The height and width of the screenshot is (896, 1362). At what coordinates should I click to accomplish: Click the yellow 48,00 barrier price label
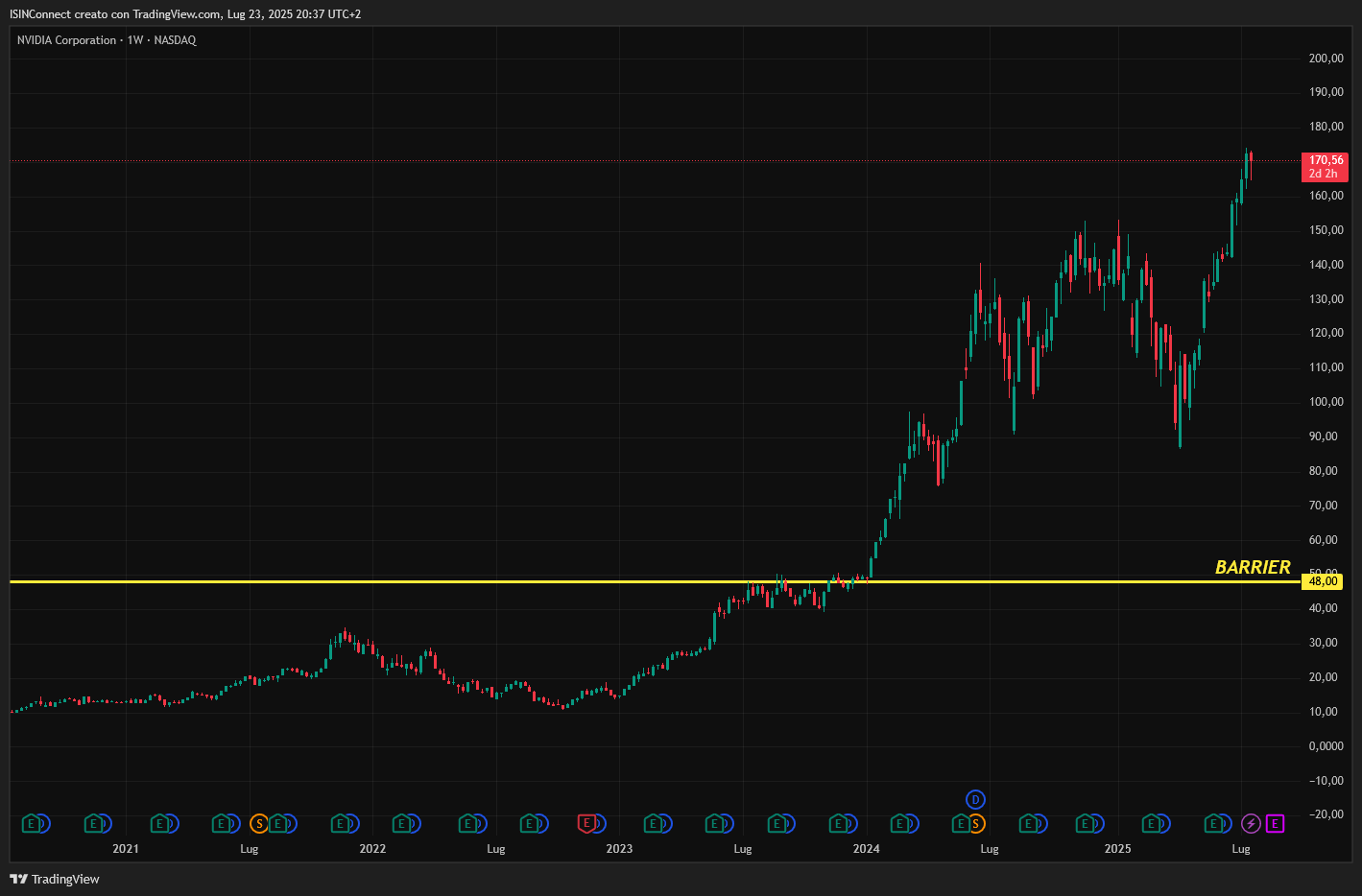(1323, 581)
